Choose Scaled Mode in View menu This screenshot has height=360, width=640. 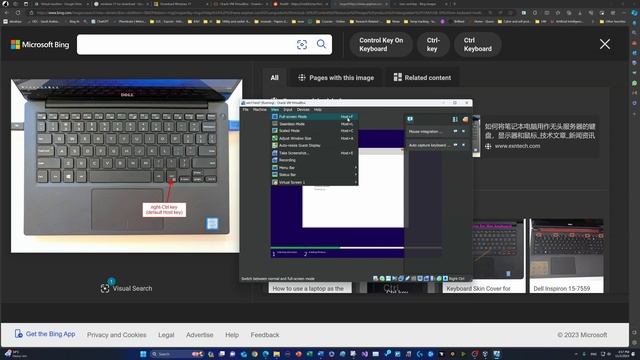click(x=314, y=131)
